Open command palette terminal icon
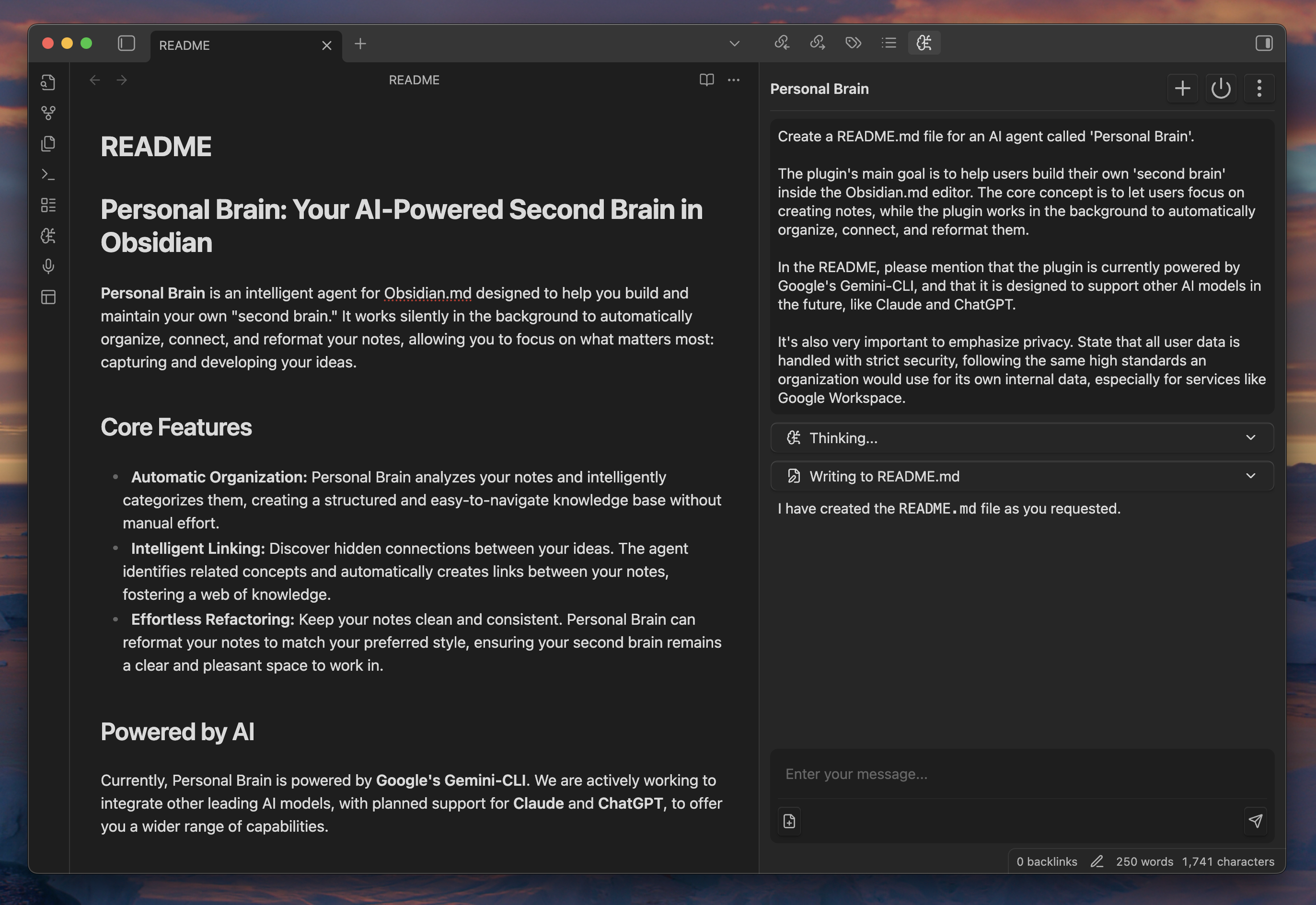Viewport: 1316px width, 905px height. 48,175
